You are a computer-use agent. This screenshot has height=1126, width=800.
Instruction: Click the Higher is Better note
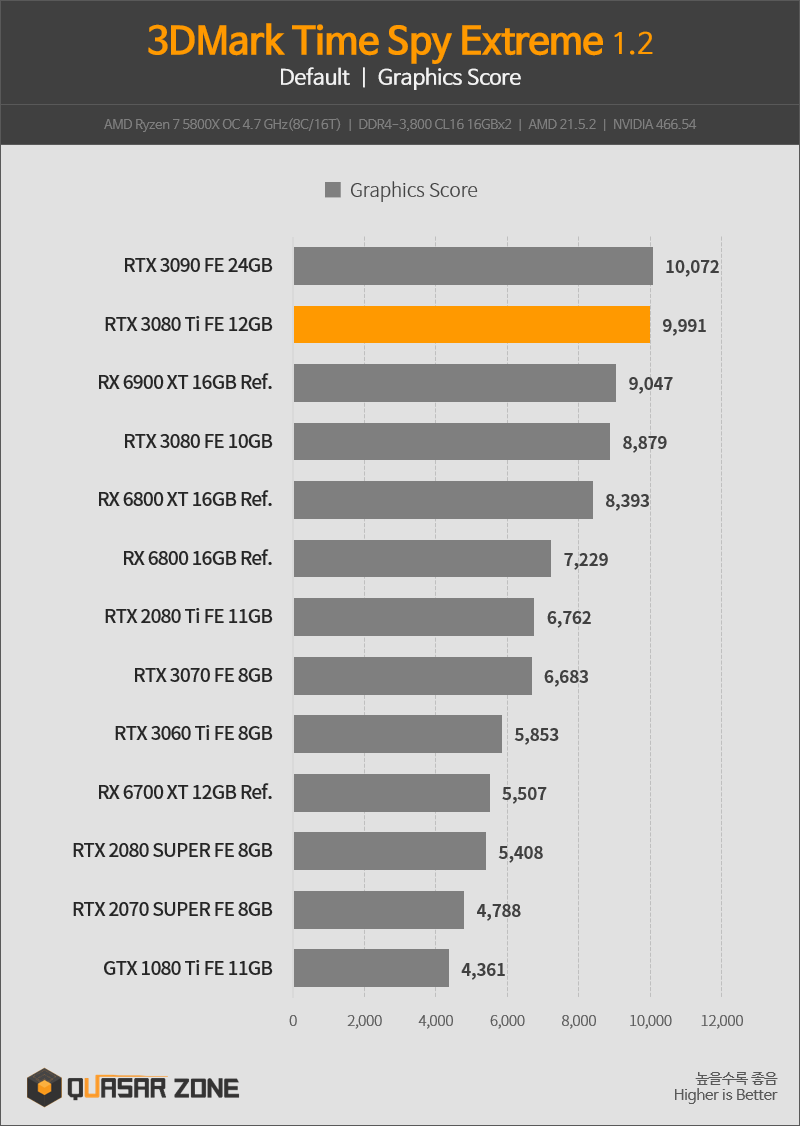click(x=725, y=1095)
